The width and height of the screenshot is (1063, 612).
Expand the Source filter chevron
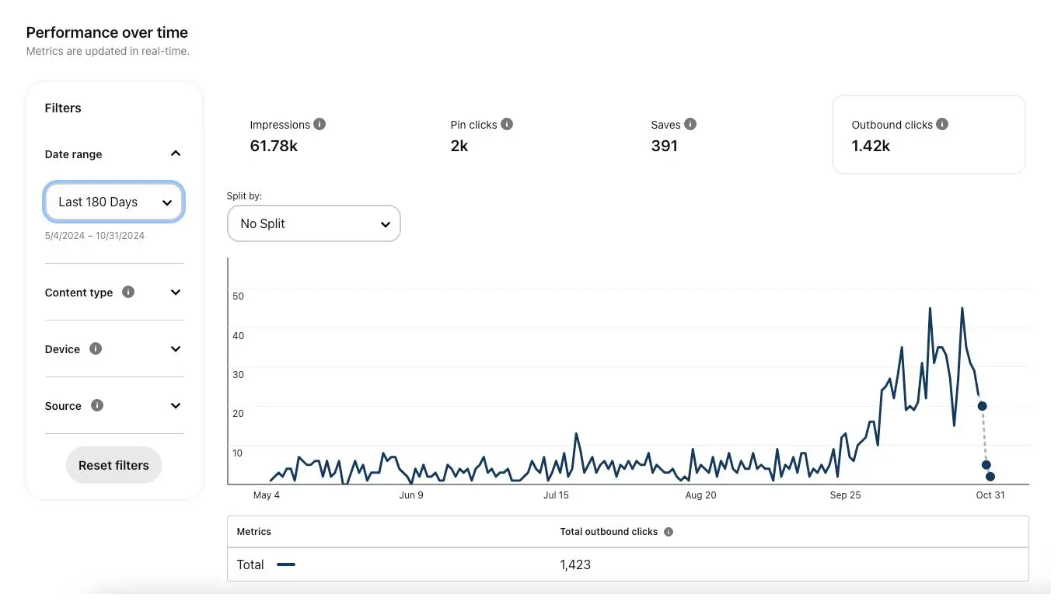[x=175, y=406]
